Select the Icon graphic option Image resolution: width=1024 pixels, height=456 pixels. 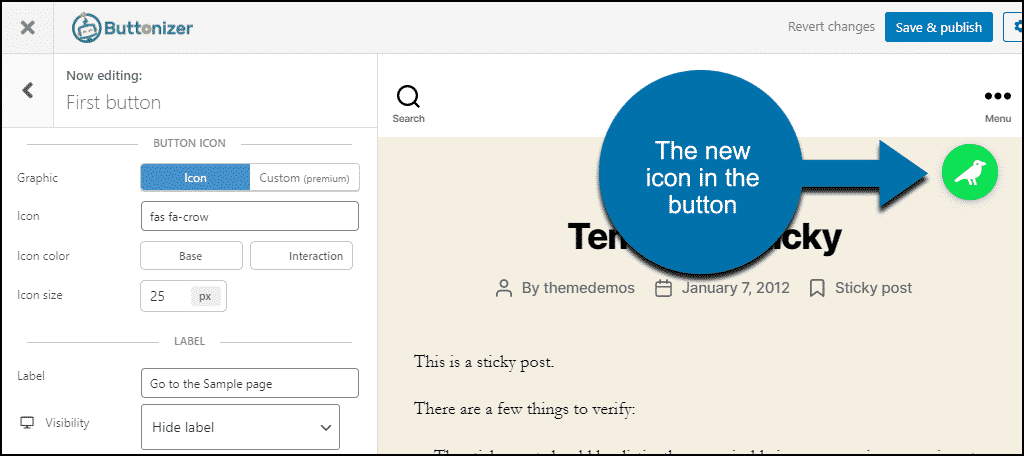pyautogui.click(x=195, y=178)
